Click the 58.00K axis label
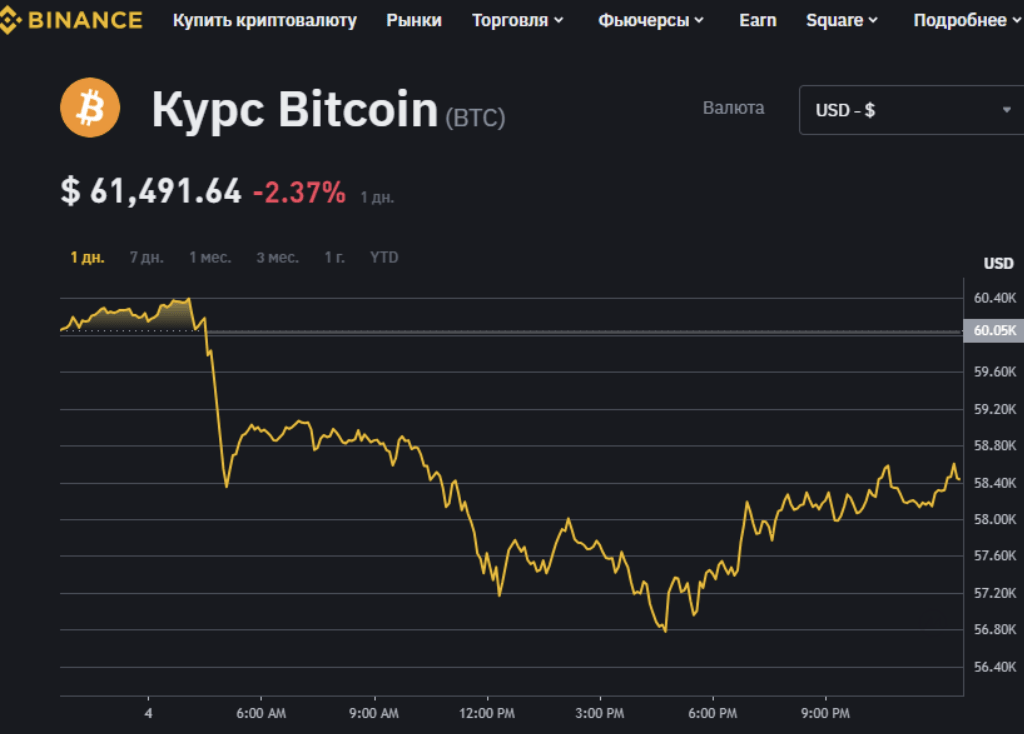The width and height of the screenshot is (1024, 734). click(x=995, y=519)
